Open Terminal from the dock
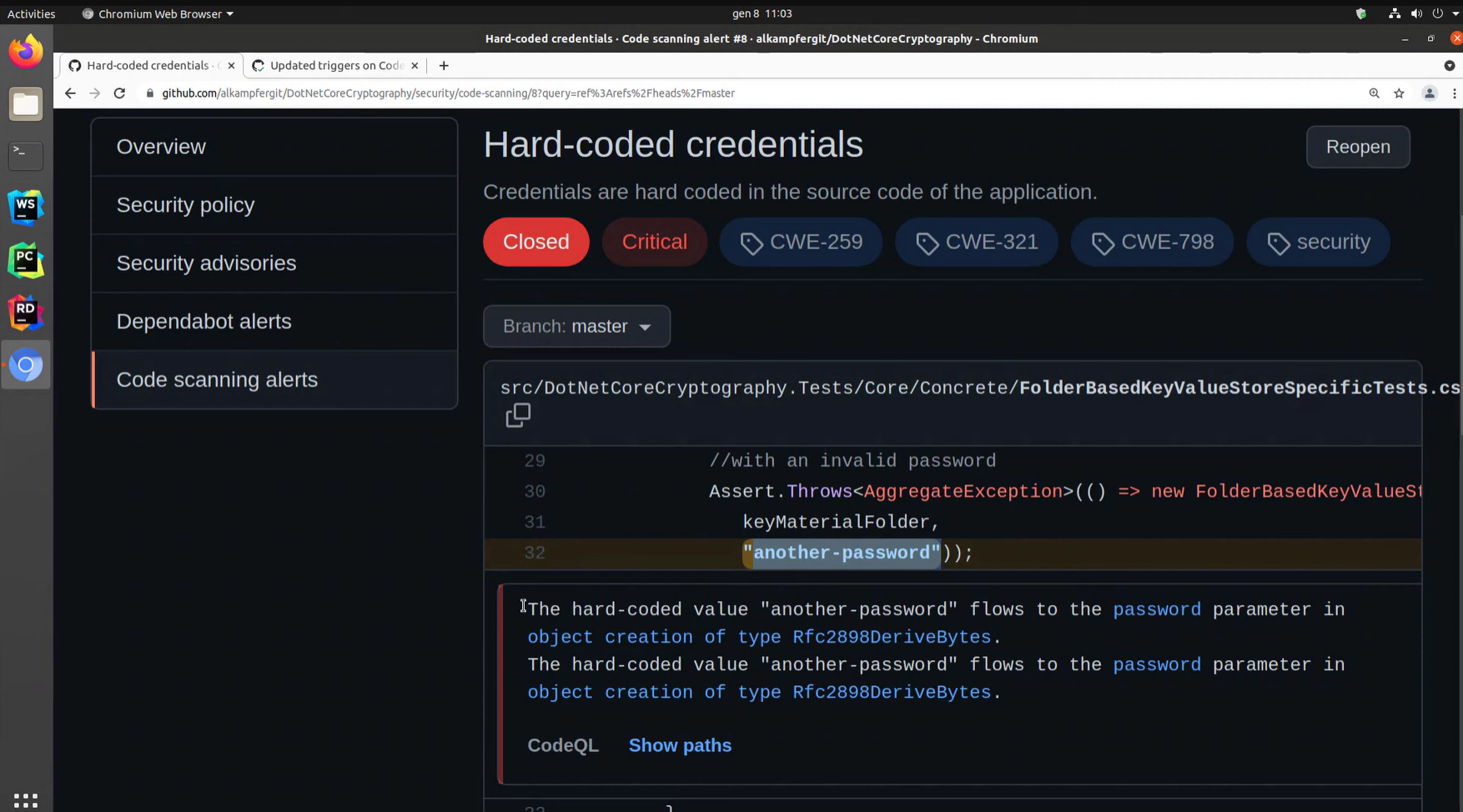This screenshot has width=1463, height=812. (x=26, y=155)
